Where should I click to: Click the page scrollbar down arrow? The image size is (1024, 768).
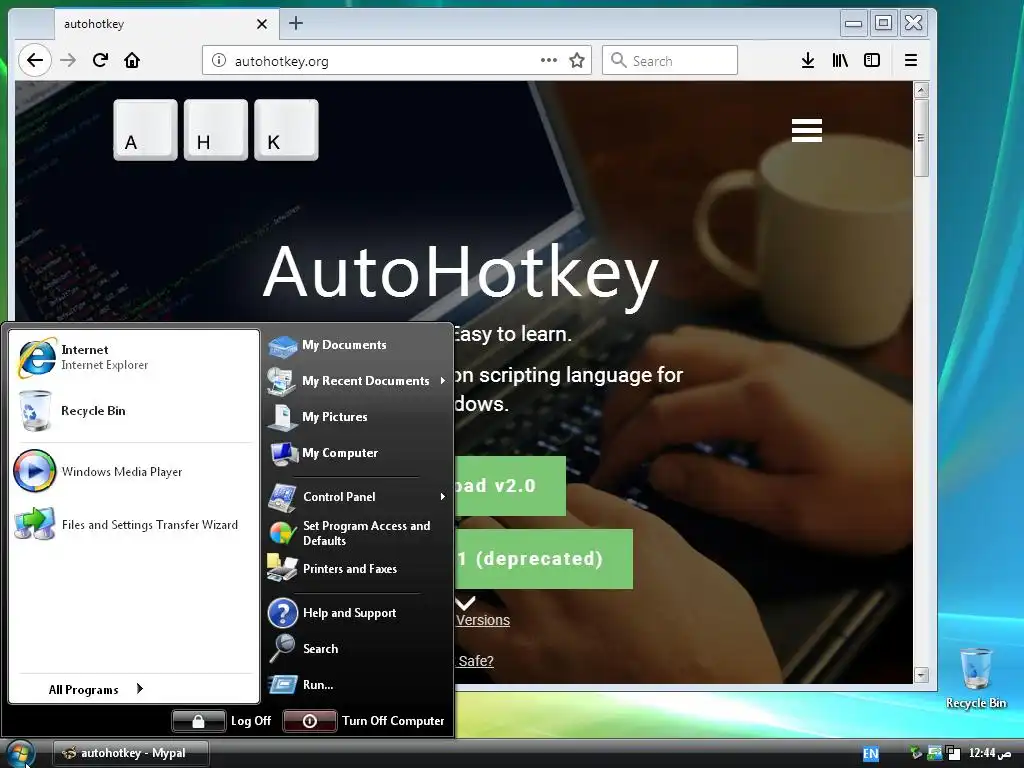921,675
